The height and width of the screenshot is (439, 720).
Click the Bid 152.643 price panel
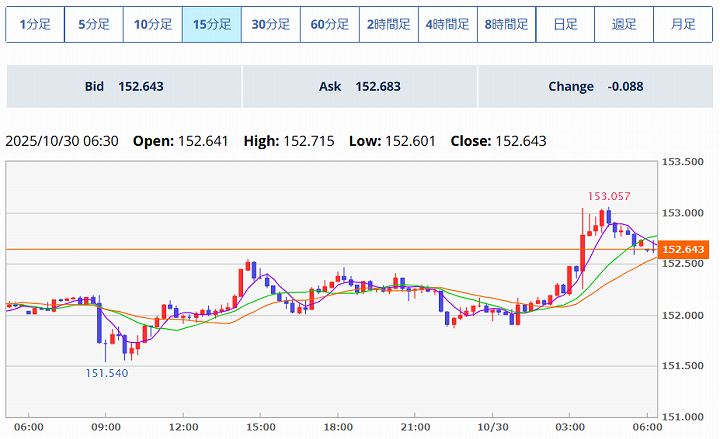(x=124, y=87)
